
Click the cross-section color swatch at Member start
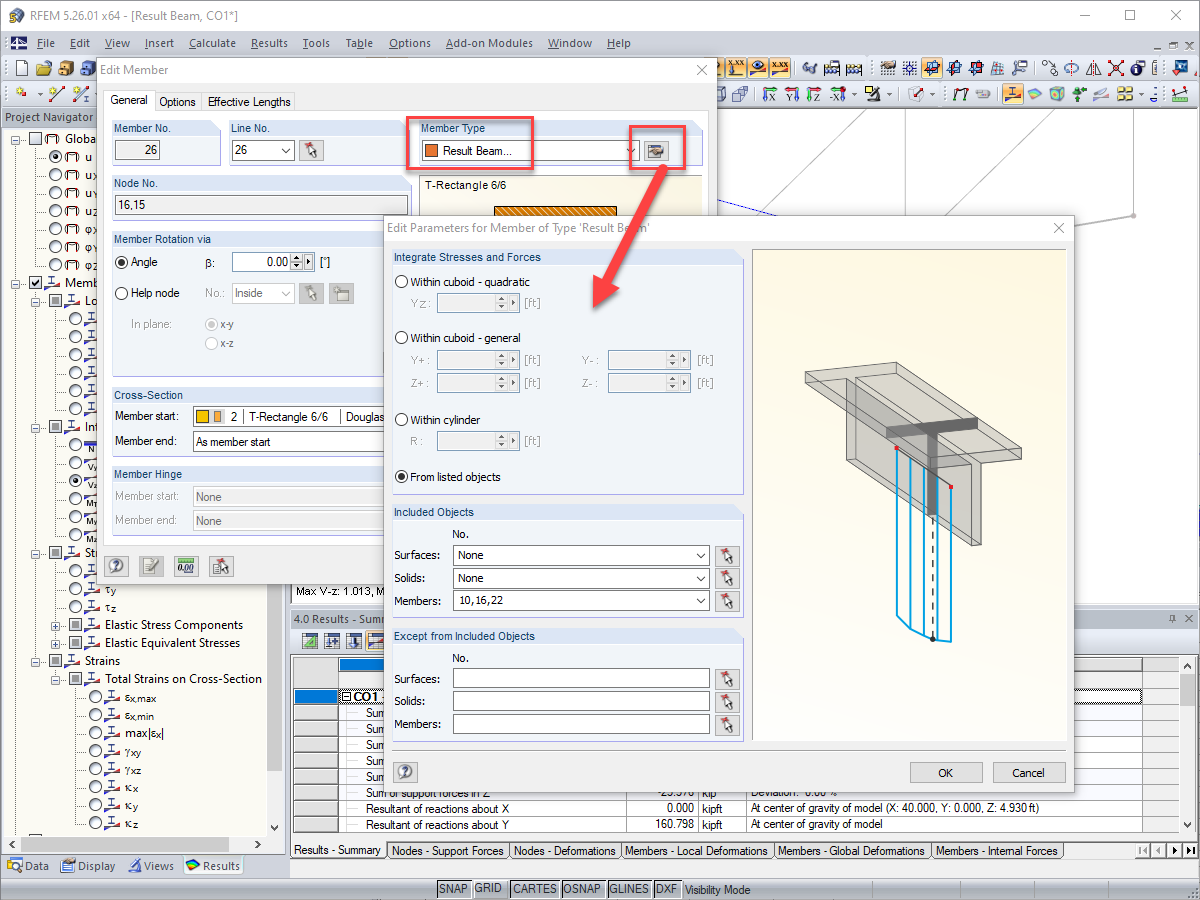[203, 417]
